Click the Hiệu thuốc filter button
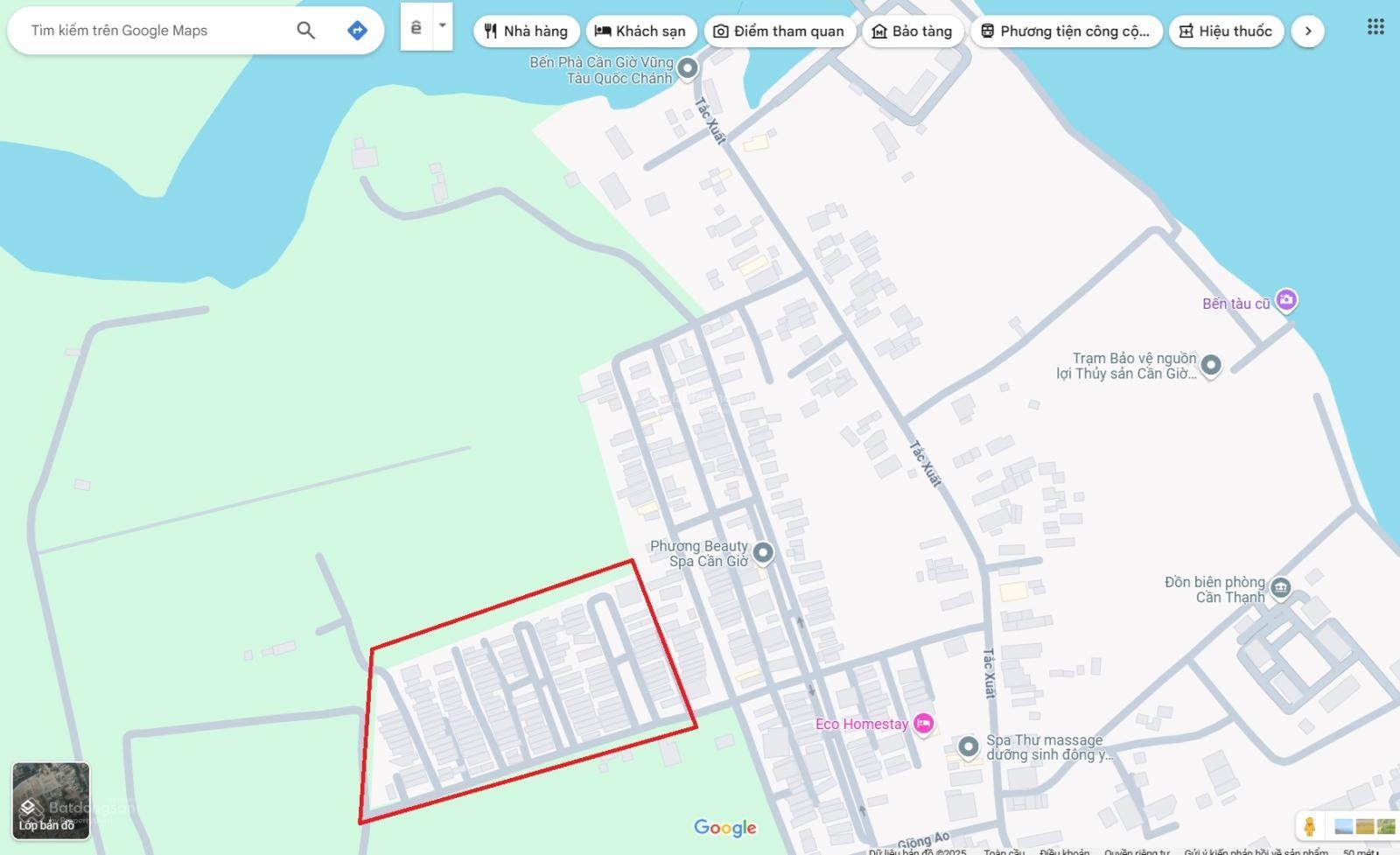The image size is (1400, 855). 1226,32
